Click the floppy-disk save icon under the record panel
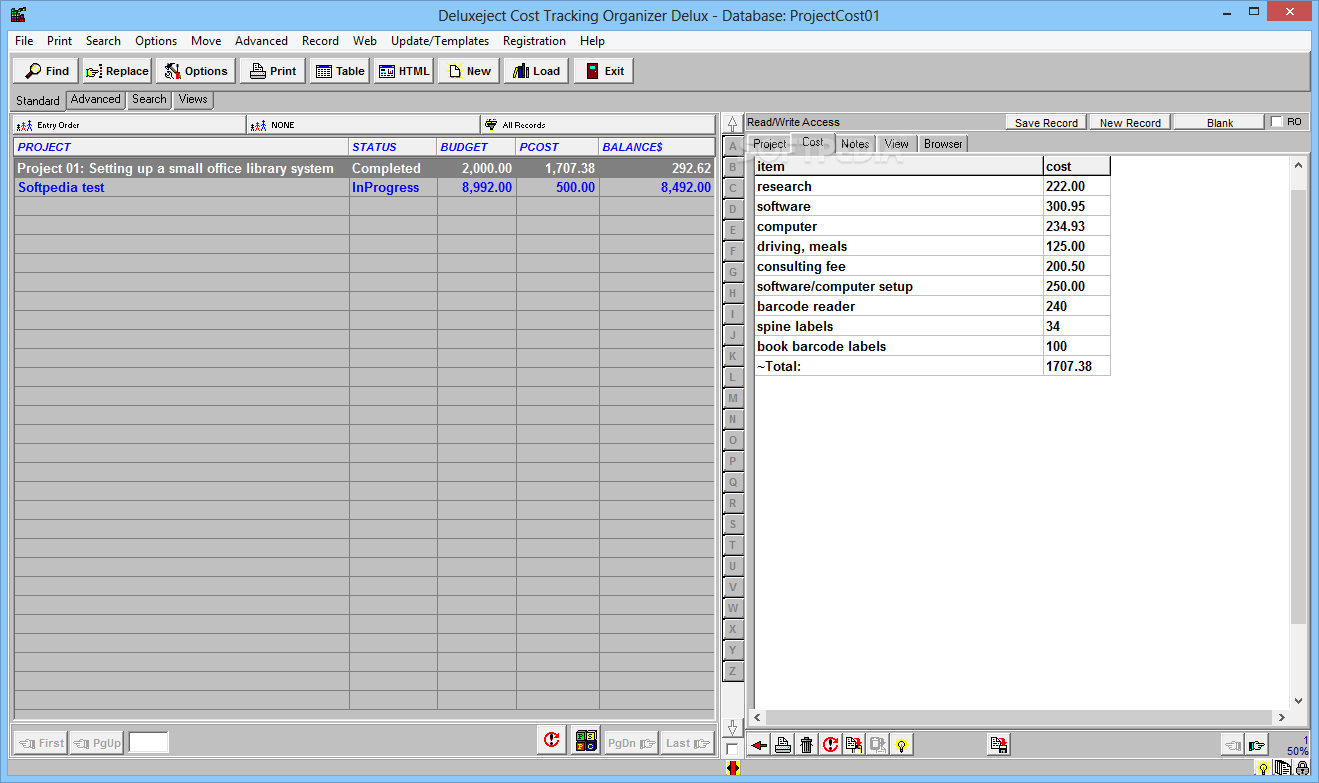The width and height of the screenshot is (1319, 783). (x=998, y=744)
